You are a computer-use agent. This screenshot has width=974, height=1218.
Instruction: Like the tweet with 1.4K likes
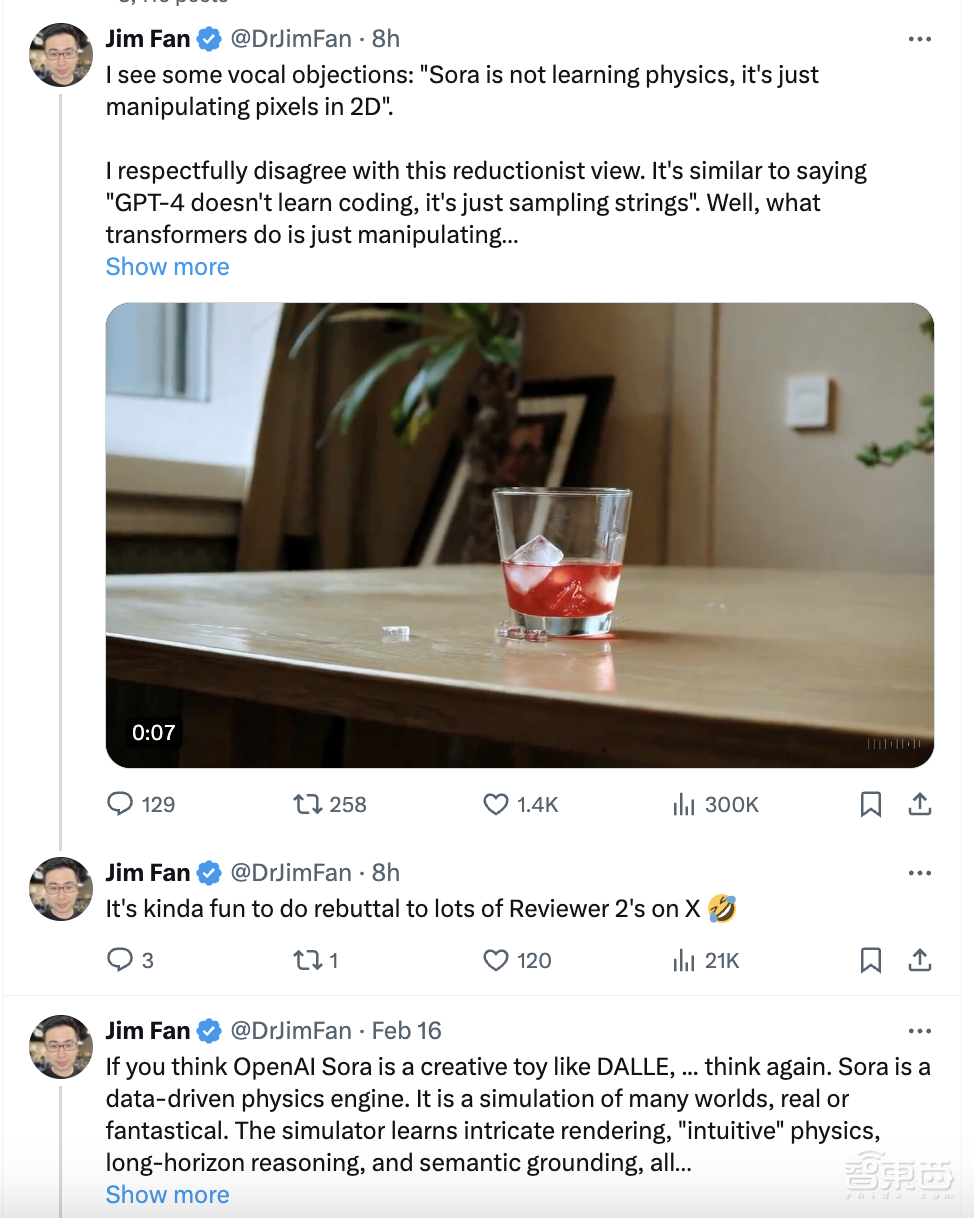pos(496,804)
